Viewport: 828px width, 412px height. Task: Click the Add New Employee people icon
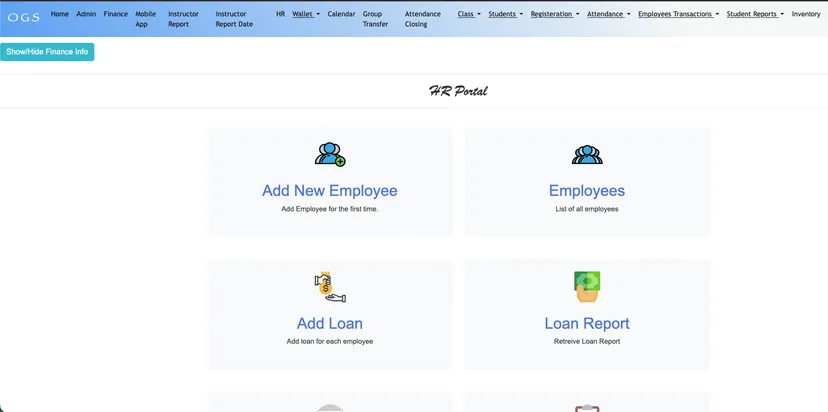tap(330, 154)
